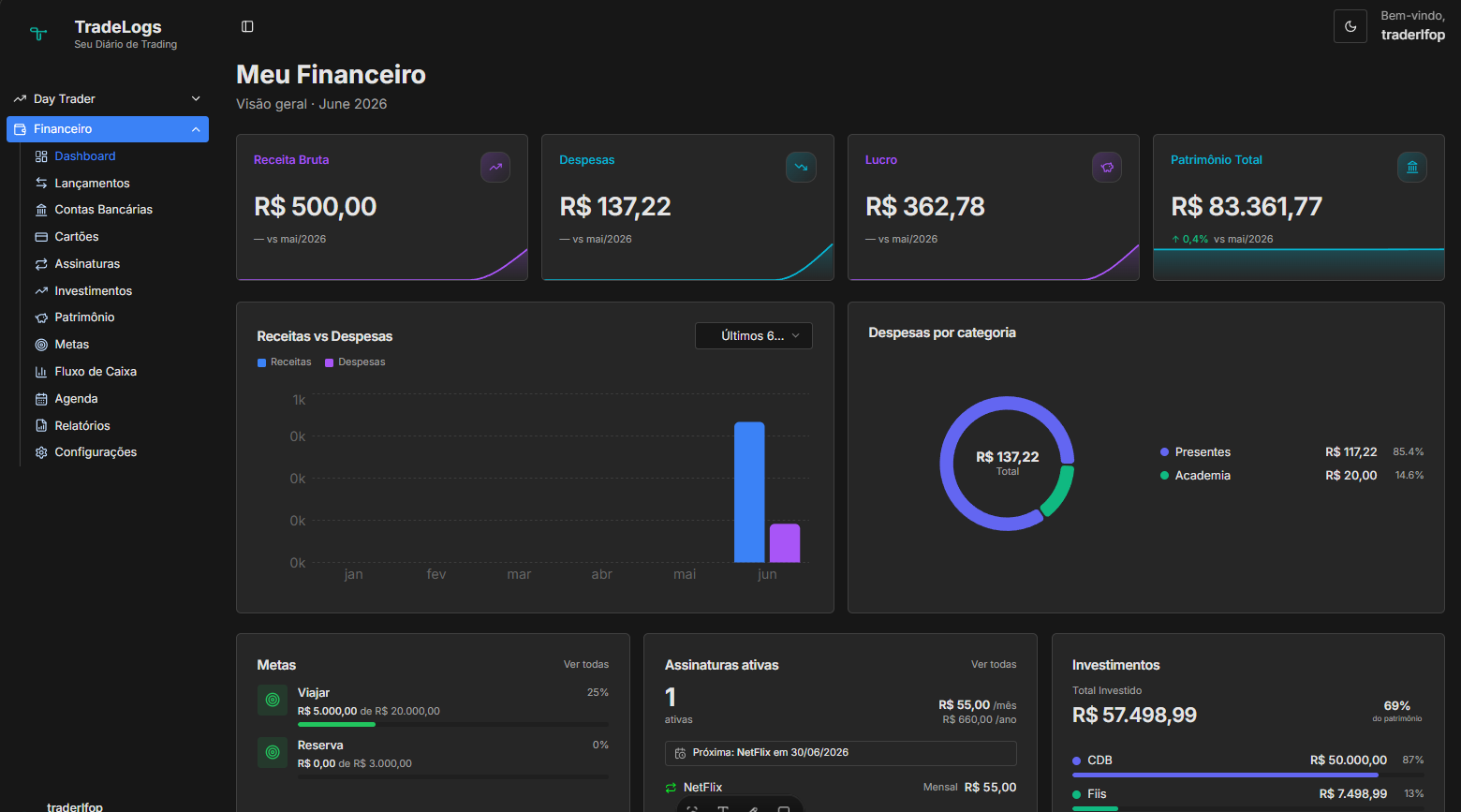Click the Viajar goal target icon
1461x812 pixels.
pyautogui.click(x=273, y=700)
